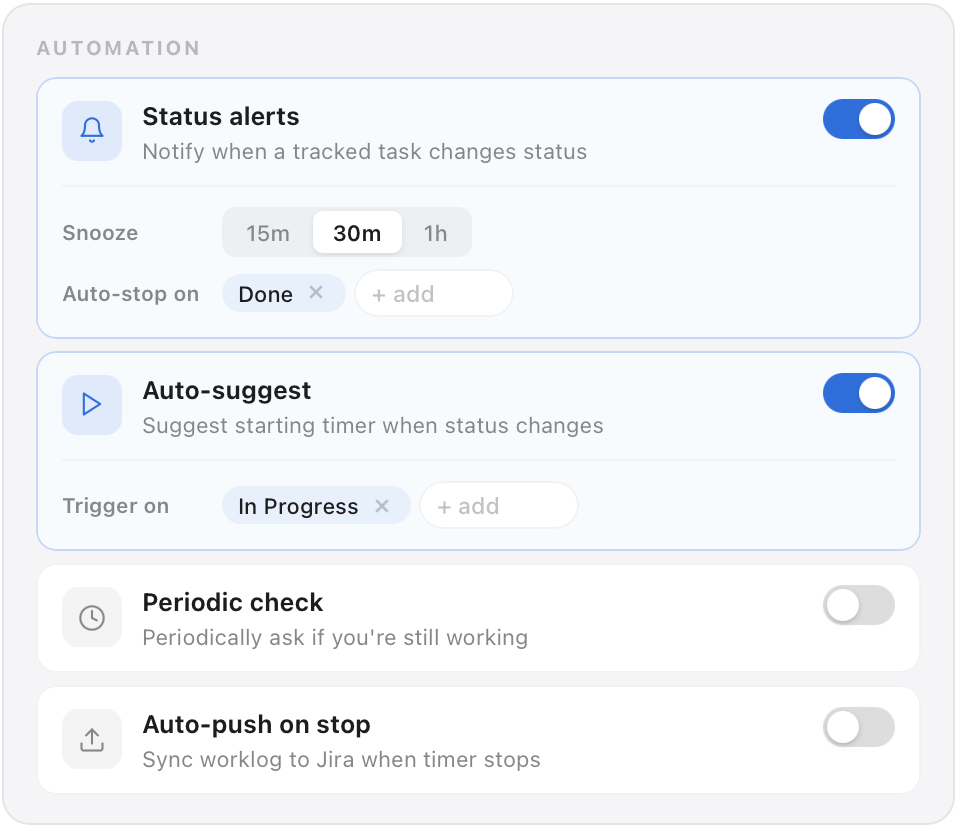Click the Periodic check clock icon

click(x=92, y=618)
